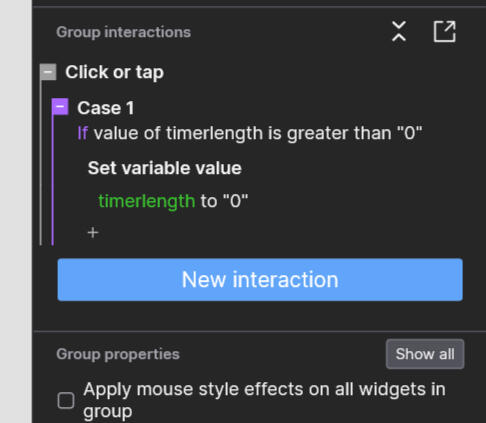Click Show all group properties button

click(425, 354)
